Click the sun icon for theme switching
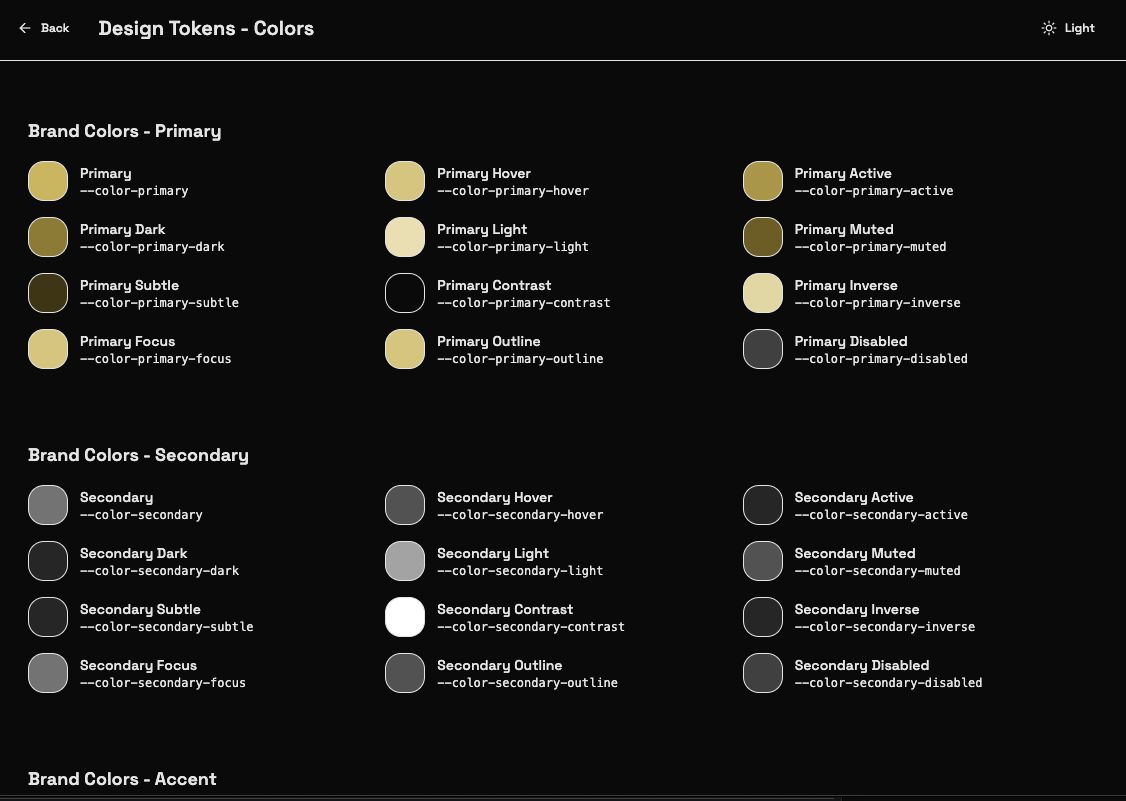The image size is (1126, 801). (1048, 28)
